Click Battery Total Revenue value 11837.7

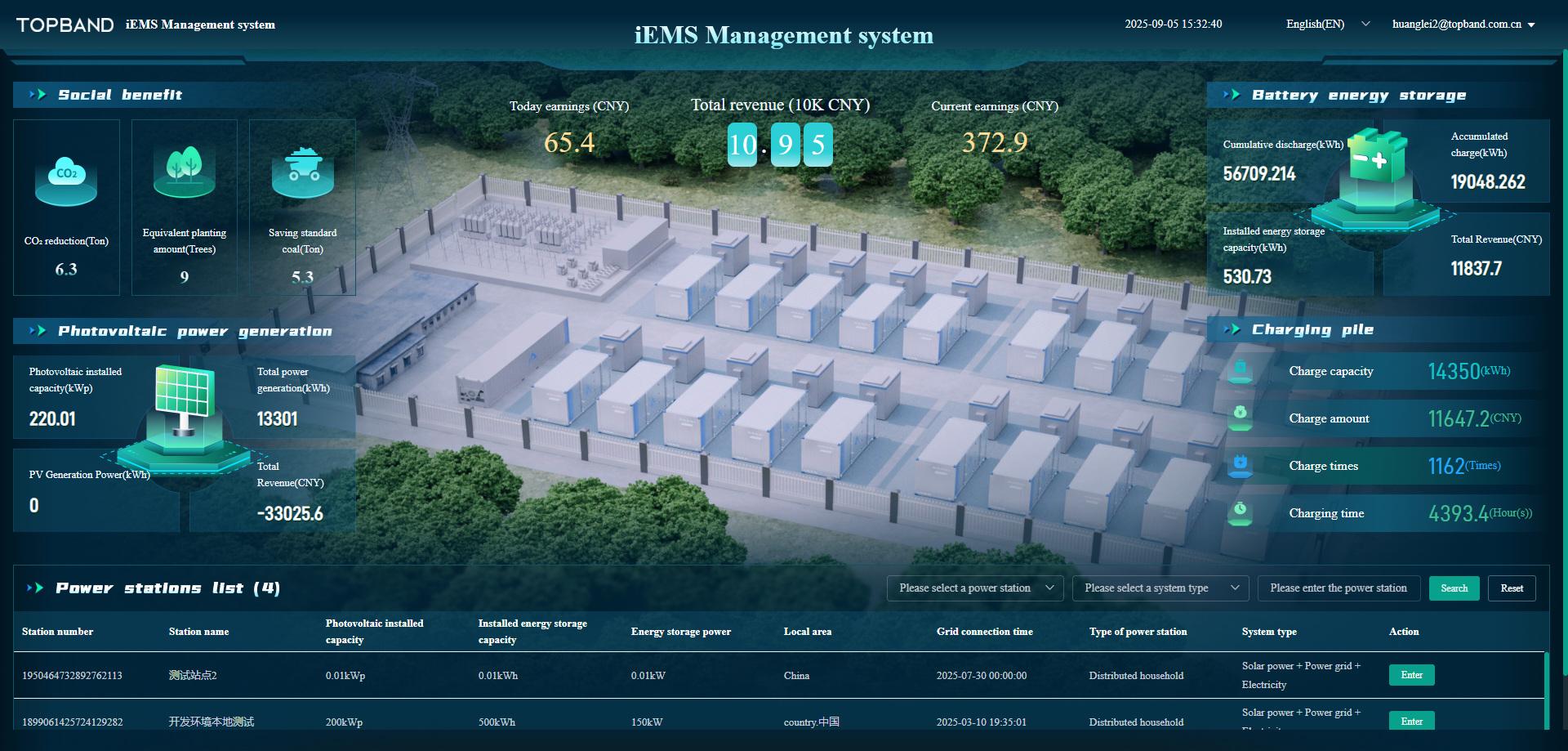point(1476,269)
